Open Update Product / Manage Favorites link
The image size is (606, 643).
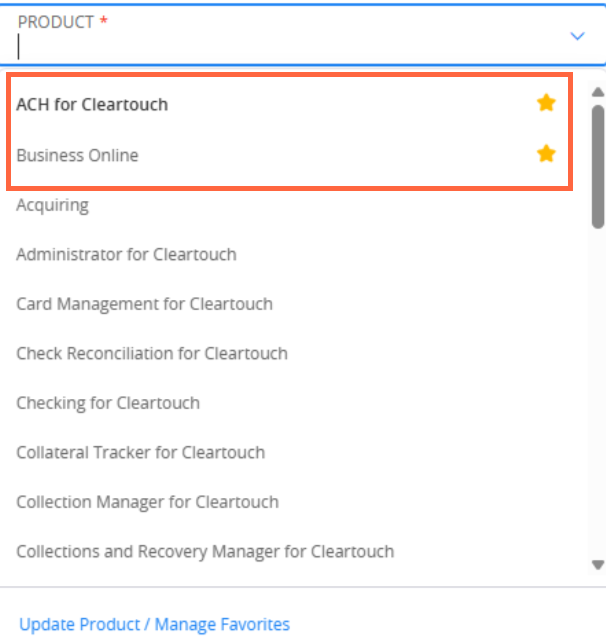pos(154,625)
